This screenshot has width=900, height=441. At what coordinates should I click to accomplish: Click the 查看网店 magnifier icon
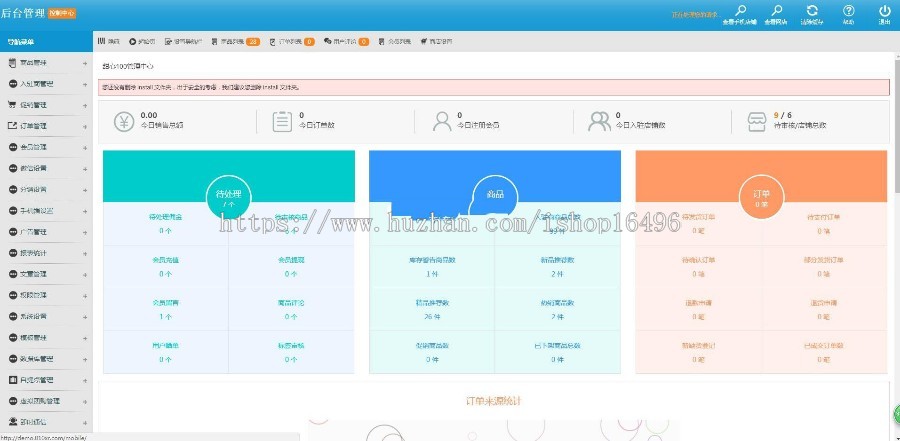coord(776,10)
